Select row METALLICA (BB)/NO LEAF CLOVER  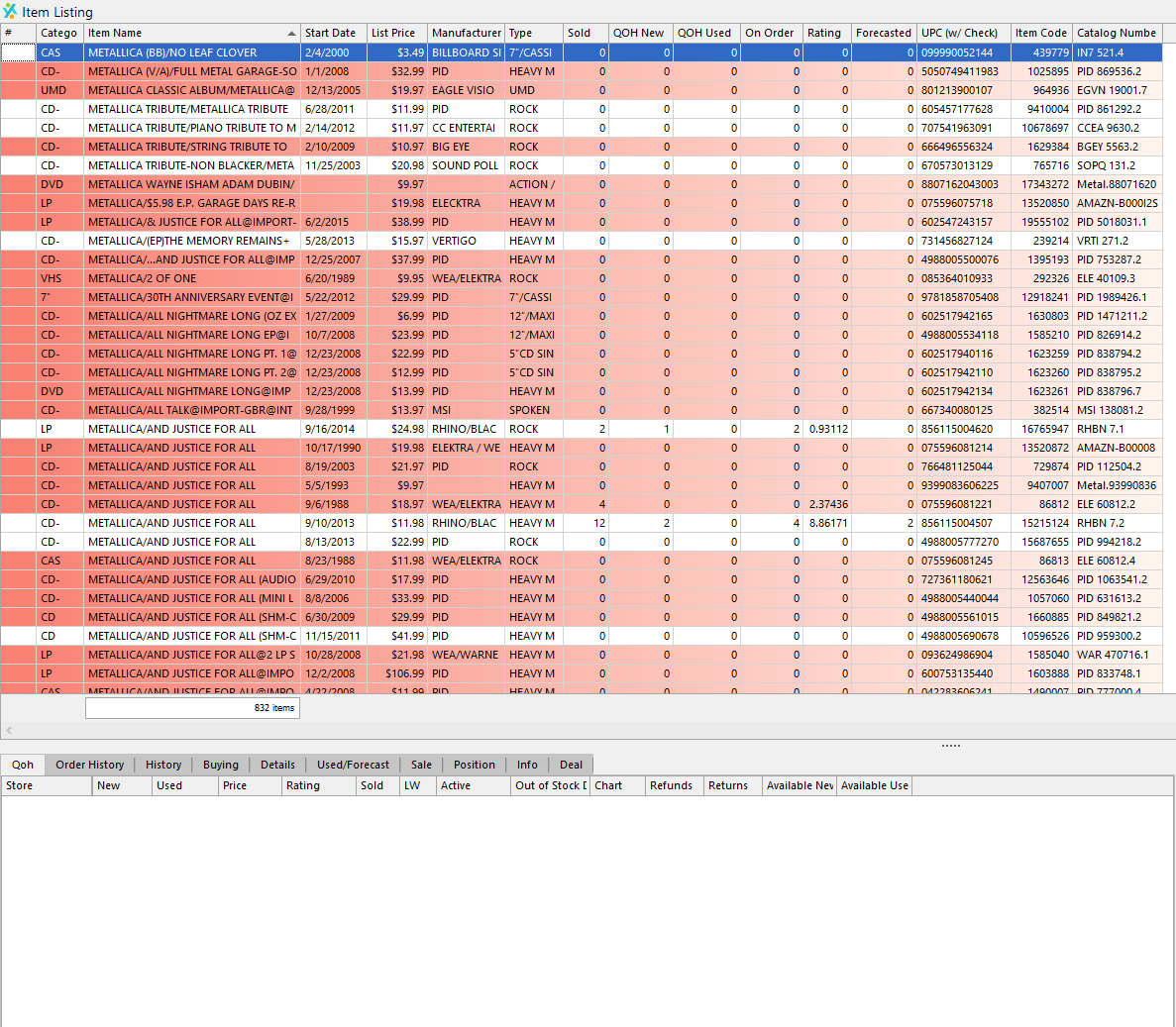[582, 52]
